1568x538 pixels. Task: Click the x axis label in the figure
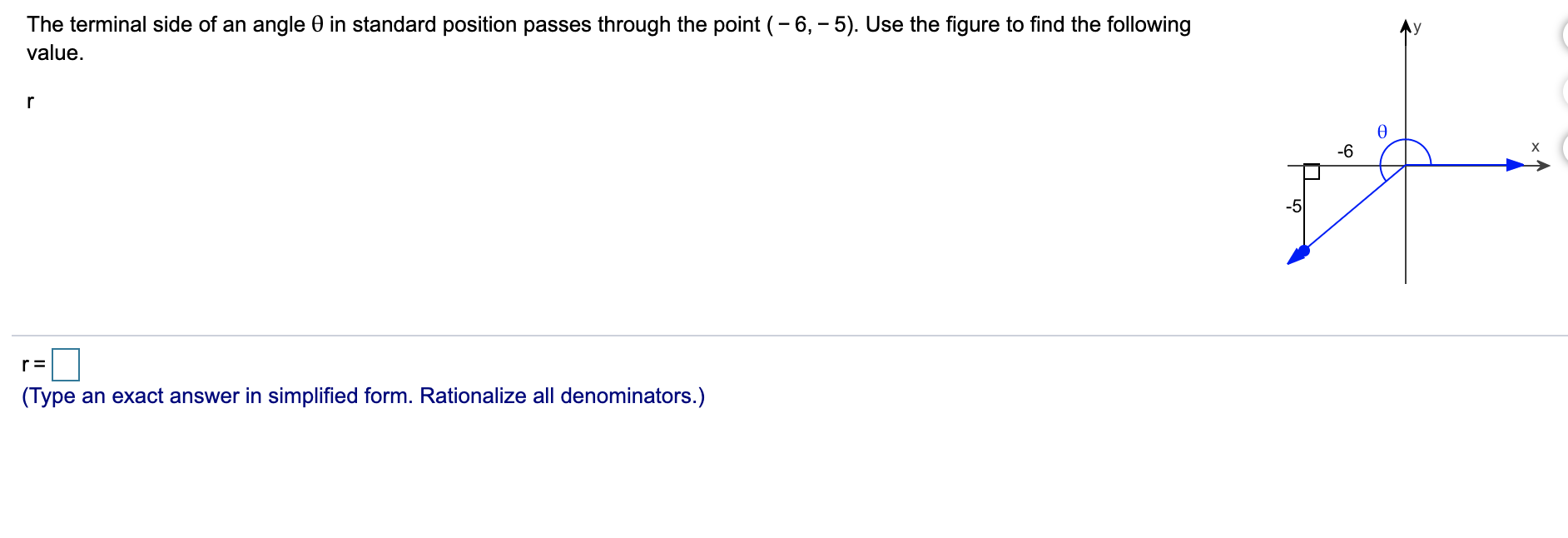coord(1535,146)
